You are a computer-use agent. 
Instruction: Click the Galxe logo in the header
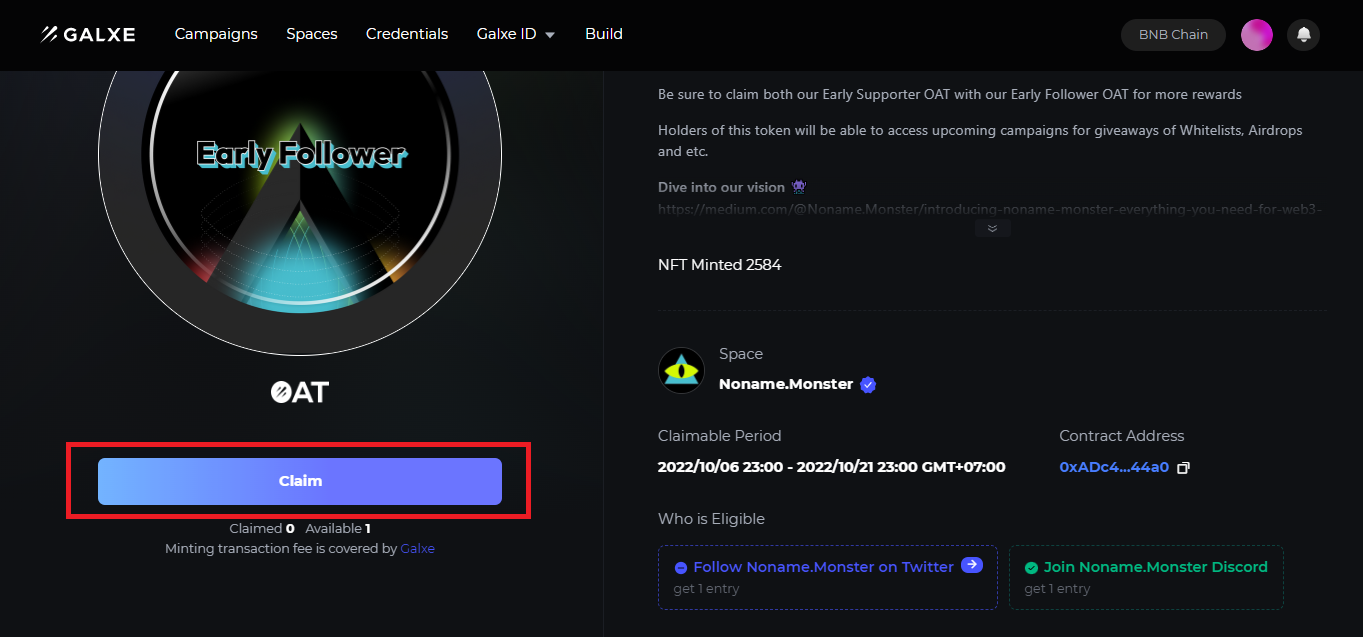pos(88,34)
